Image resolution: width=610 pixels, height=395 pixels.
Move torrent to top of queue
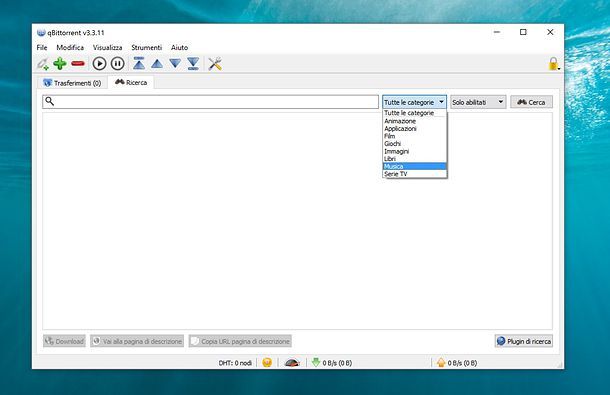click(x=139, y=63)
